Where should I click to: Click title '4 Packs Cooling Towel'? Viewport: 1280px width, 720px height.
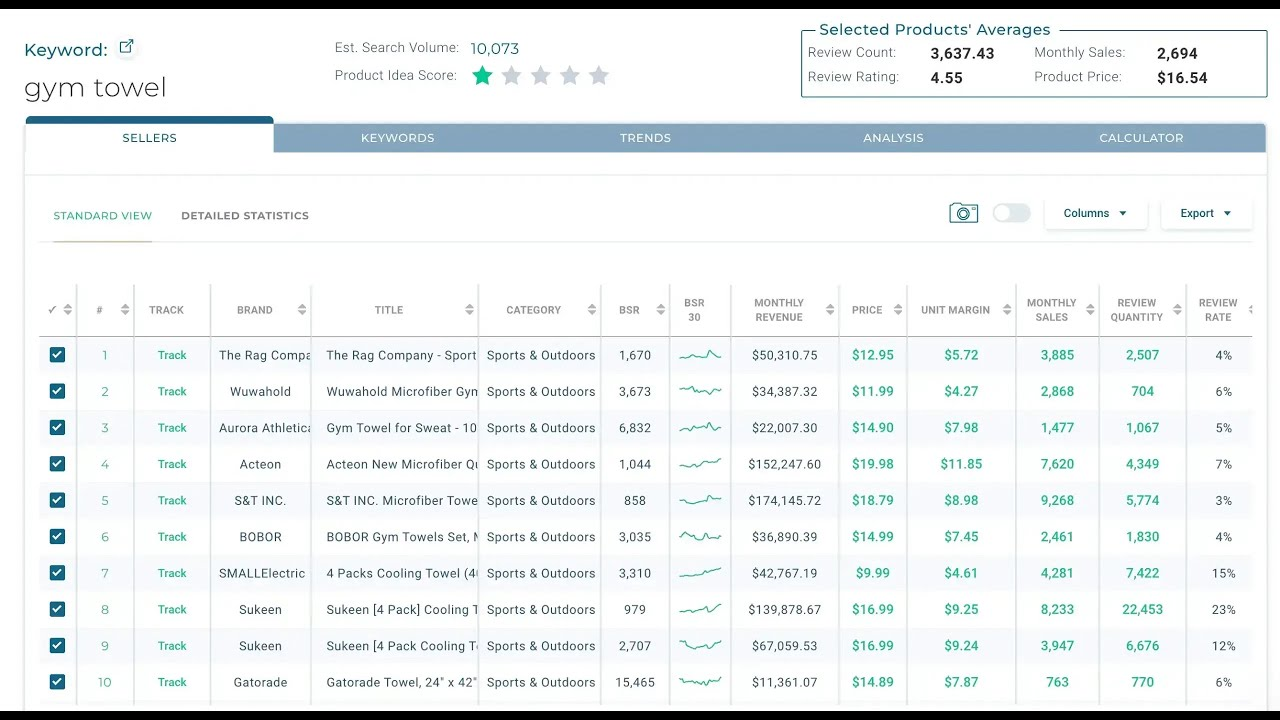coord(402,573)
